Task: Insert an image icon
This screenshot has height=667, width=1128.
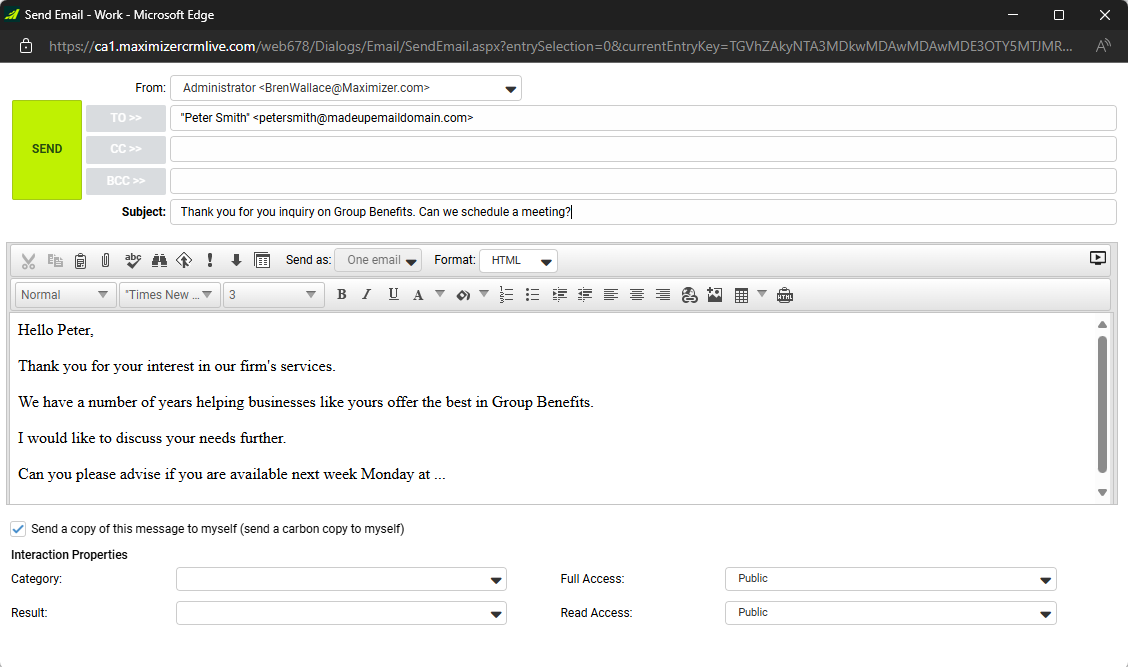Action: coord(714,295)
